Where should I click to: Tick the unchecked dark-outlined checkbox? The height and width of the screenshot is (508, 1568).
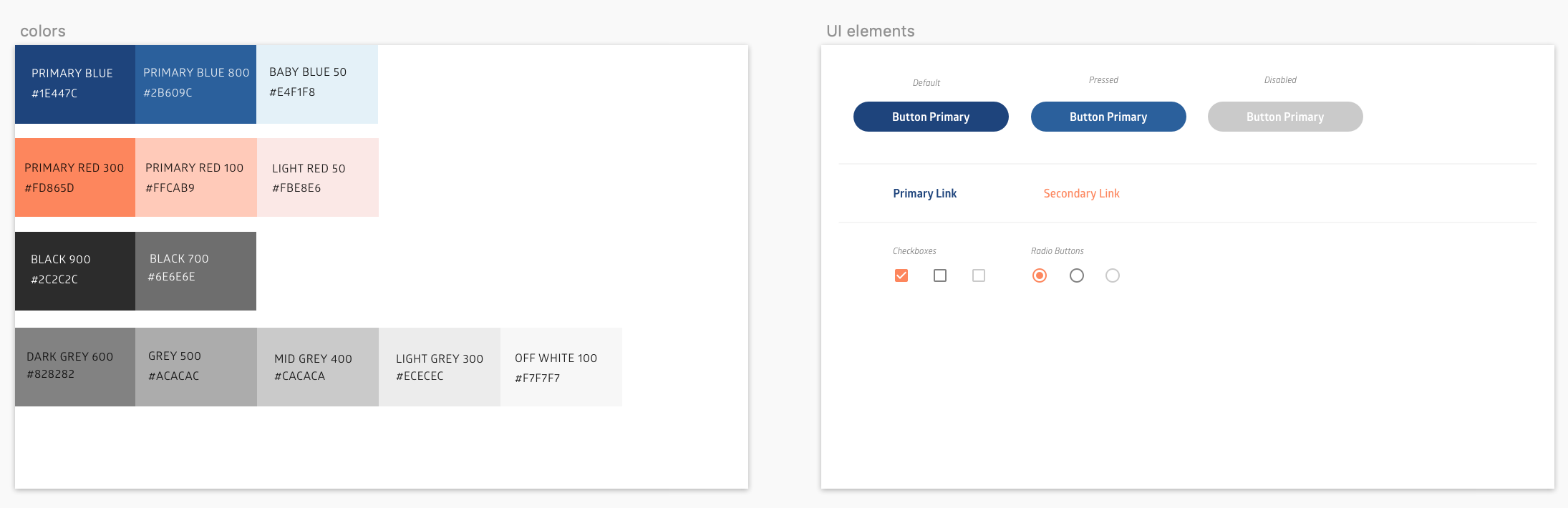(x=940, y=275)
